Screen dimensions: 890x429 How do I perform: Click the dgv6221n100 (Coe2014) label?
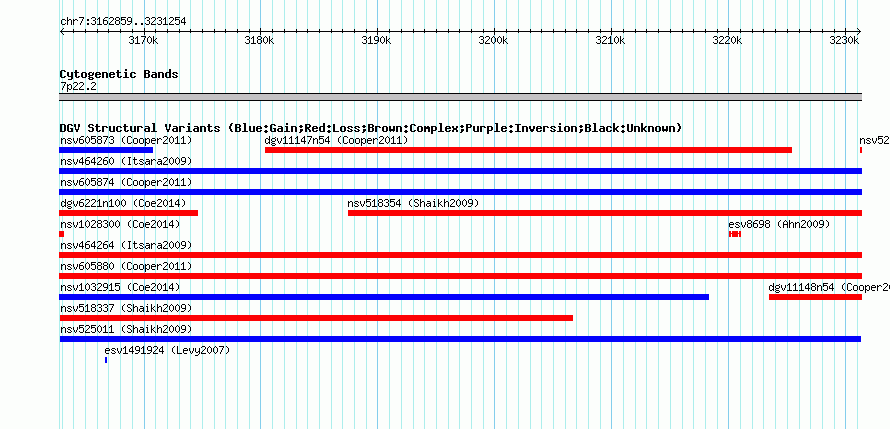[x=123, y=203]
